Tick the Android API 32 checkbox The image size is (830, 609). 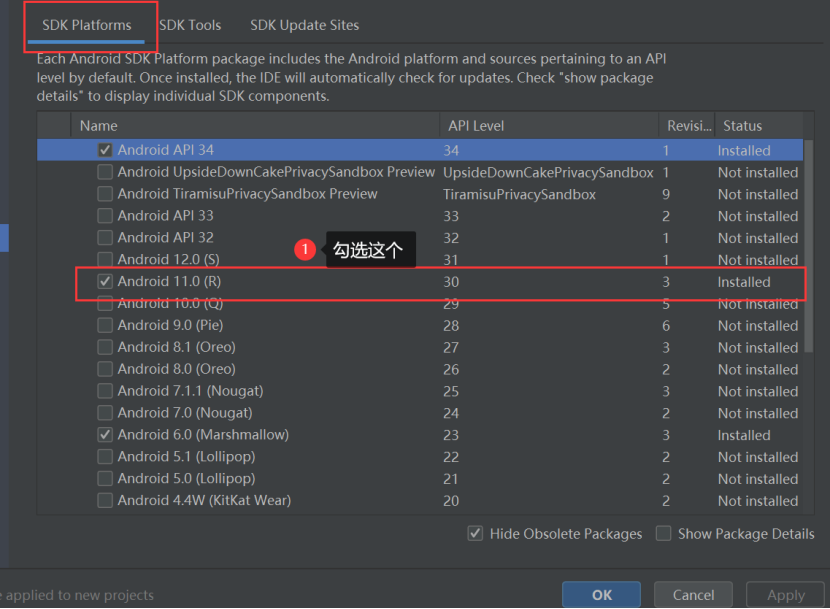click(105, 237)
